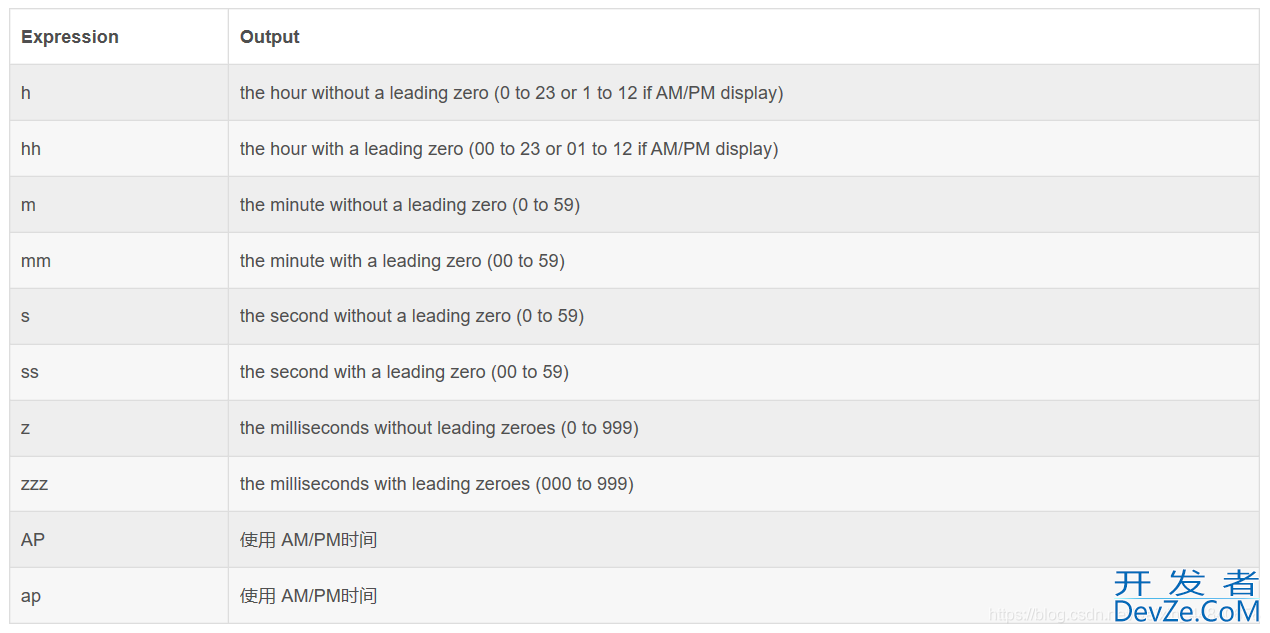The height and width of the screenshot is (633, 1270).
Task: Click the minute without leading zero text
Action: 410,205
